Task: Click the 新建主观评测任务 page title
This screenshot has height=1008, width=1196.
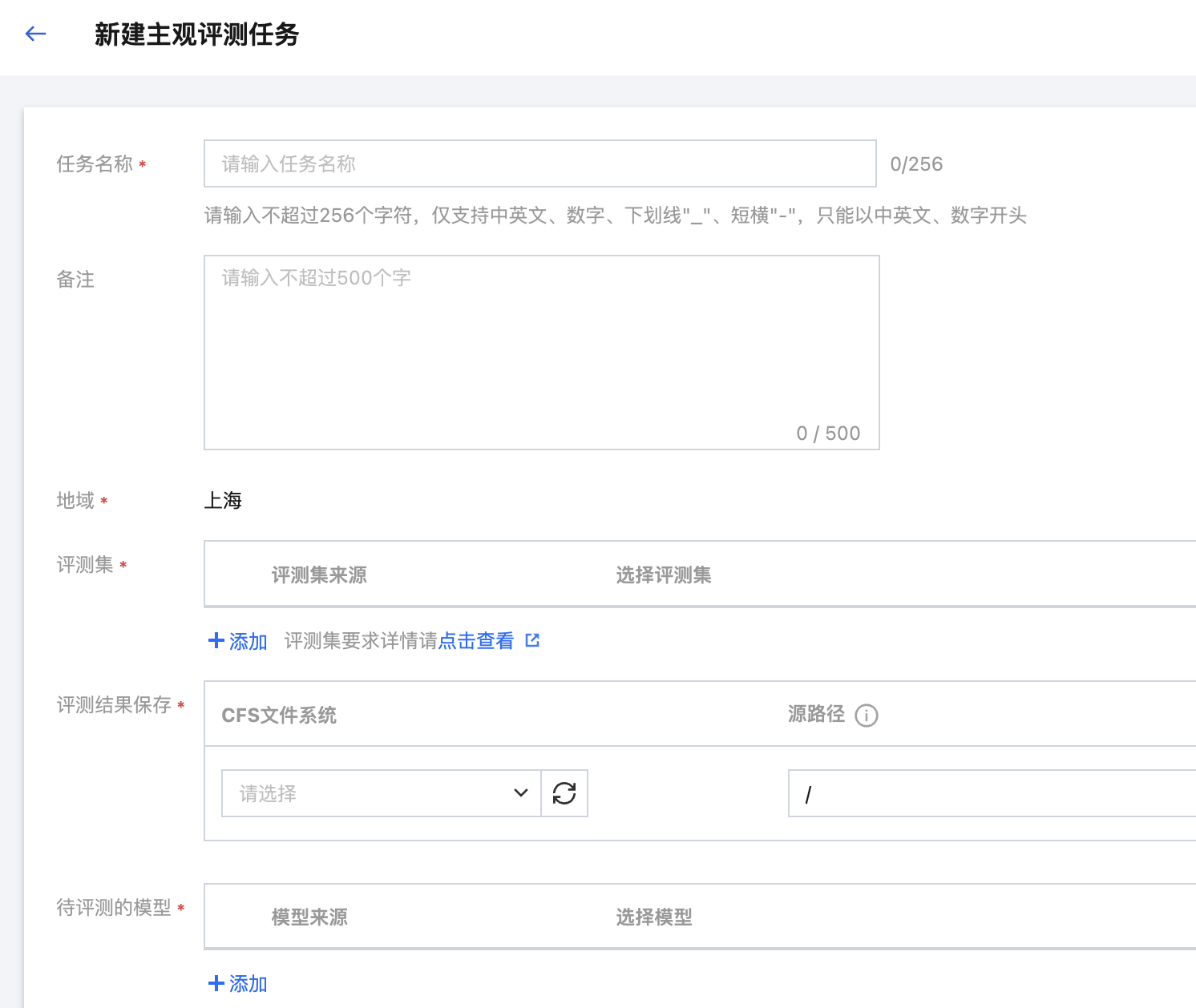Action: pos(196,34)
